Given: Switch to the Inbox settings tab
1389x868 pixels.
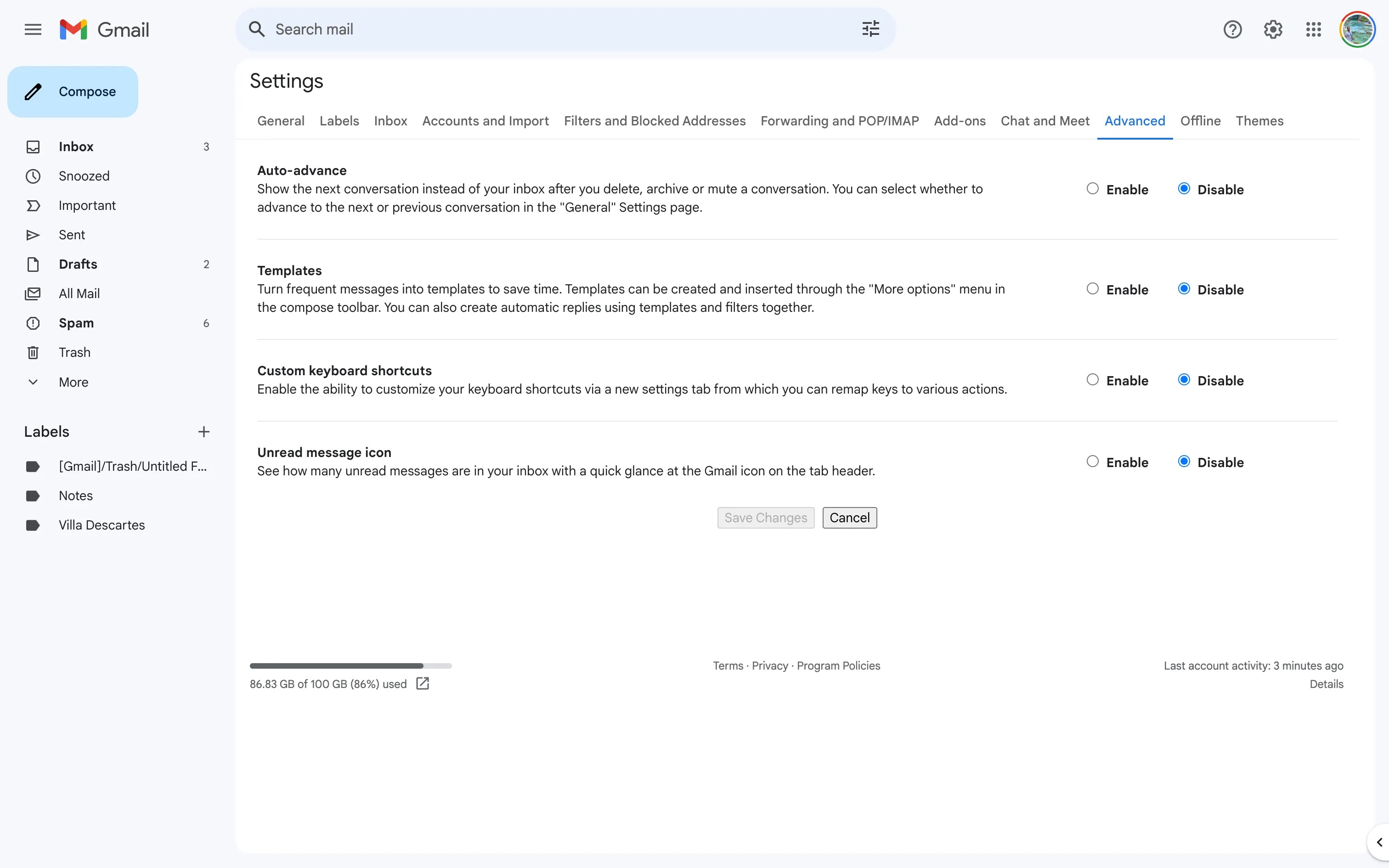Looking at the screenshot, I should 390,121.
